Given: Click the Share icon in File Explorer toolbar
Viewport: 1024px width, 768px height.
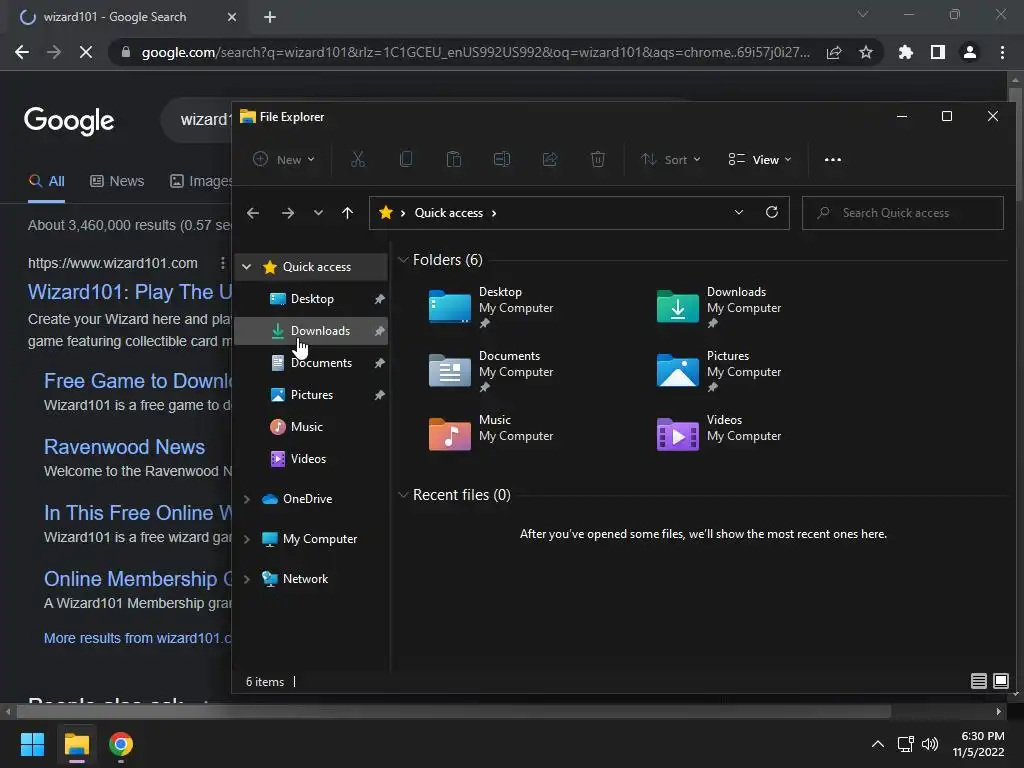Looking at the screenshot, I should tap(550, 159).
